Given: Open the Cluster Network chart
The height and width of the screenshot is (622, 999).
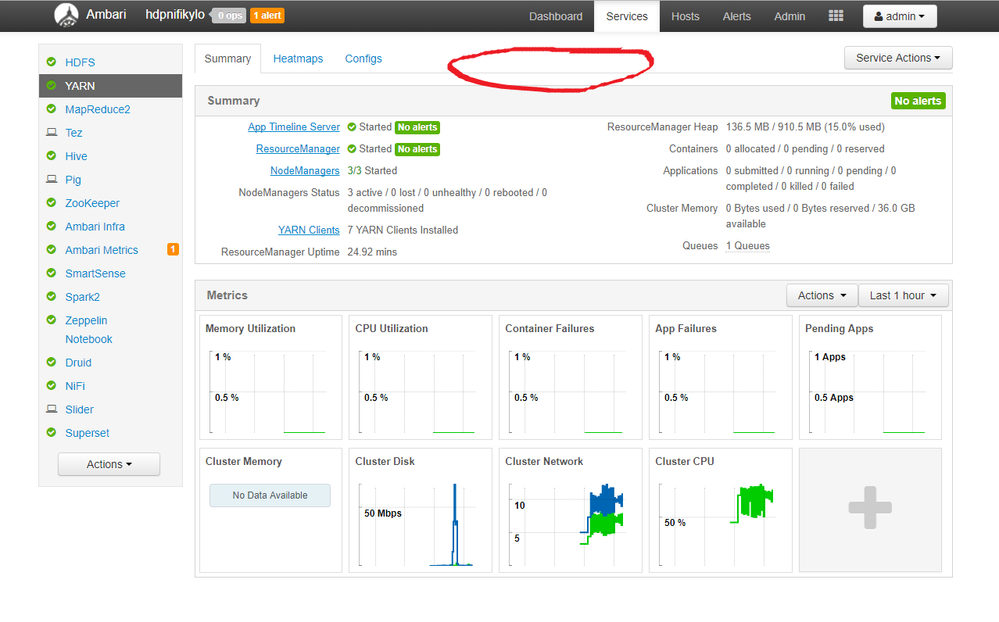Looking at the screenshot, I should click(x=570, y=510).
